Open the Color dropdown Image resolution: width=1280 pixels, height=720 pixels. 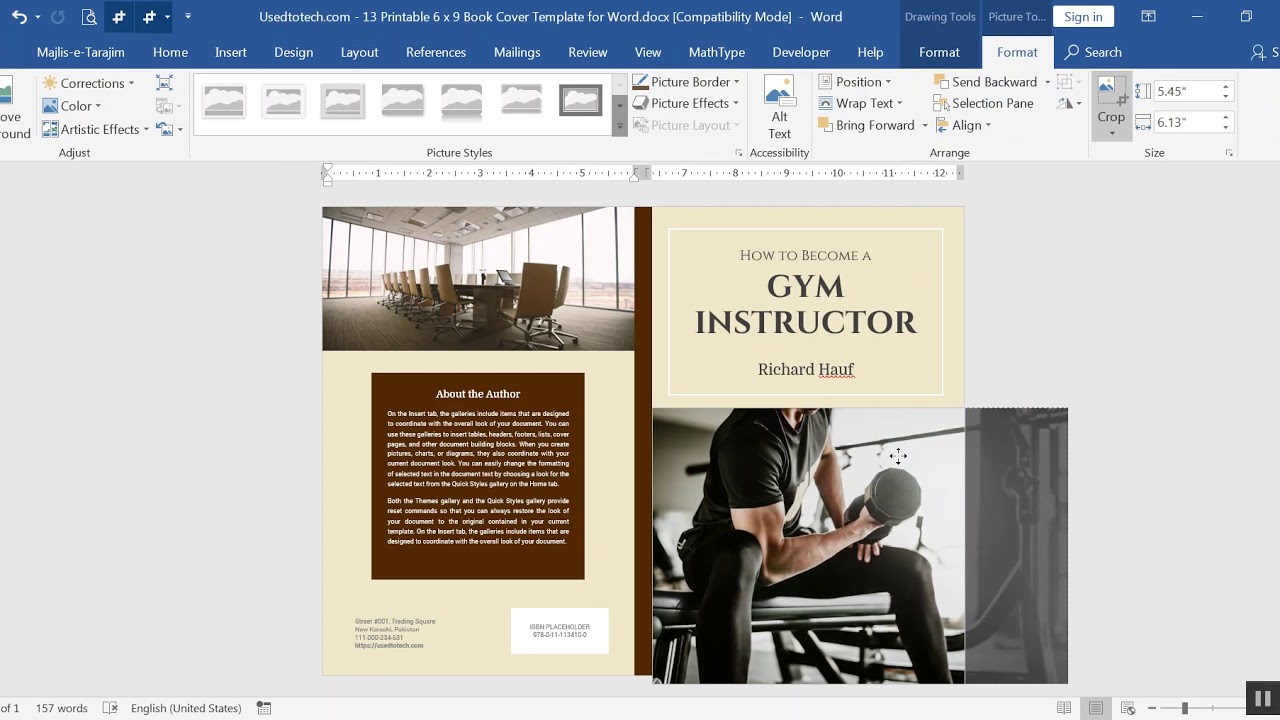pos(71,106)
